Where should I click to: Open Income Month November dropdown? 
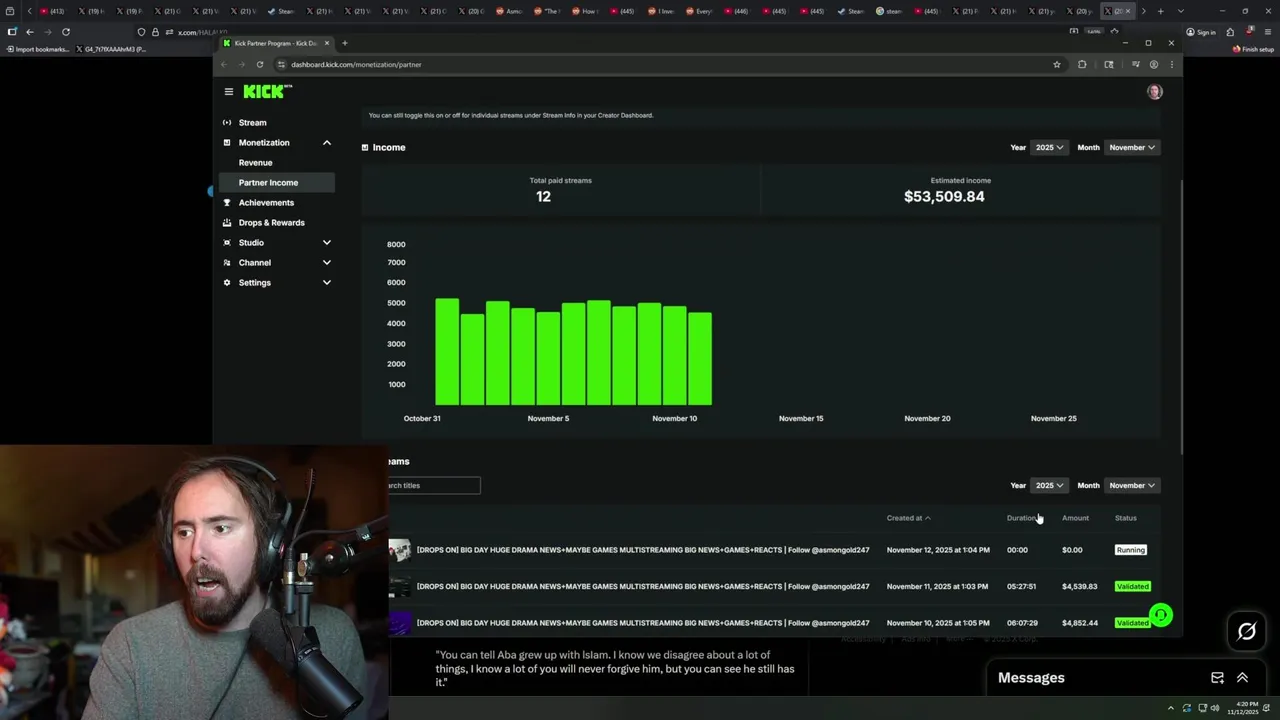(1132, 148)
